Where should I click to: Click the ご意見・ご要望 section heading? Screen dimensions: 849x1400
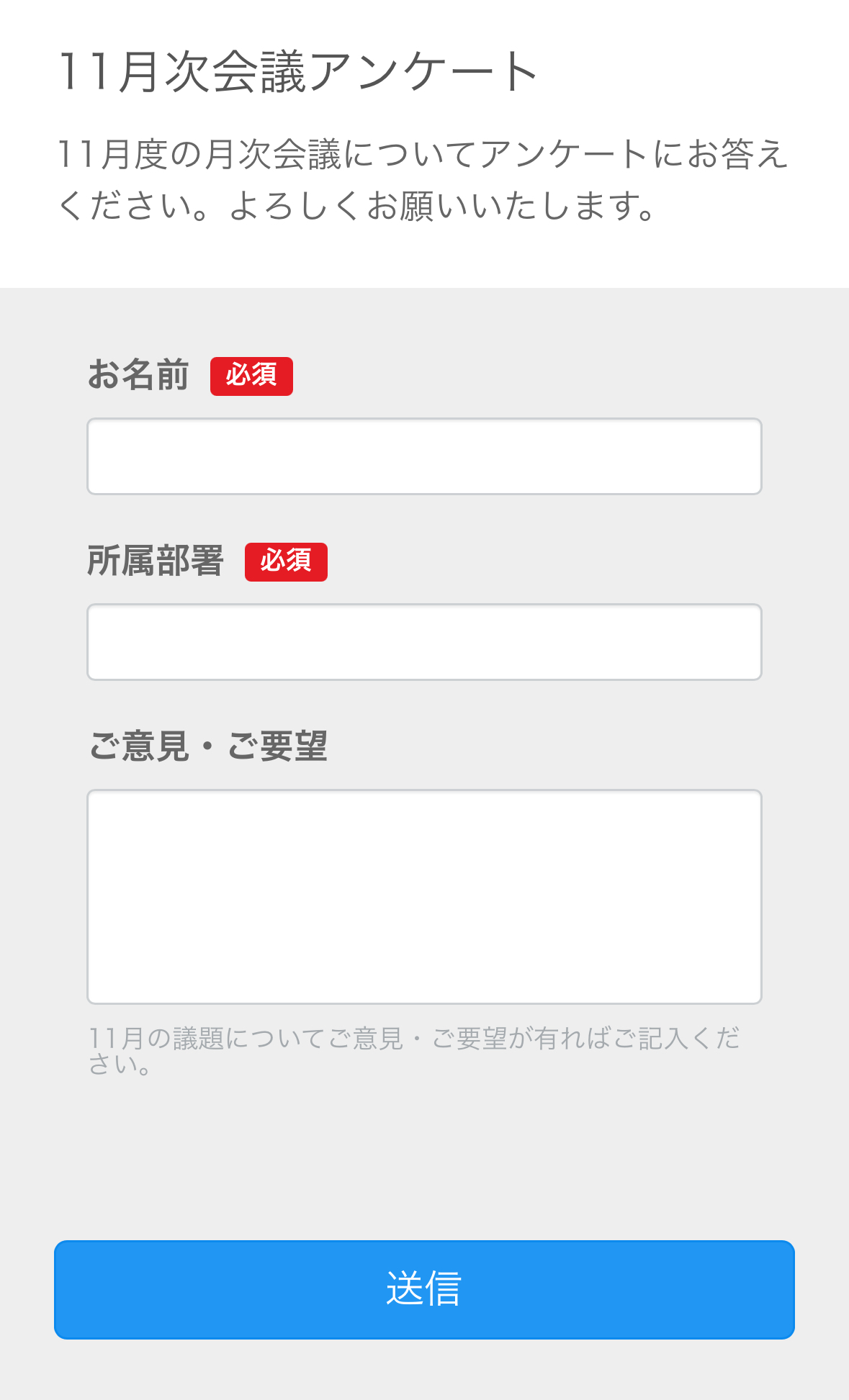pos(212,747)
